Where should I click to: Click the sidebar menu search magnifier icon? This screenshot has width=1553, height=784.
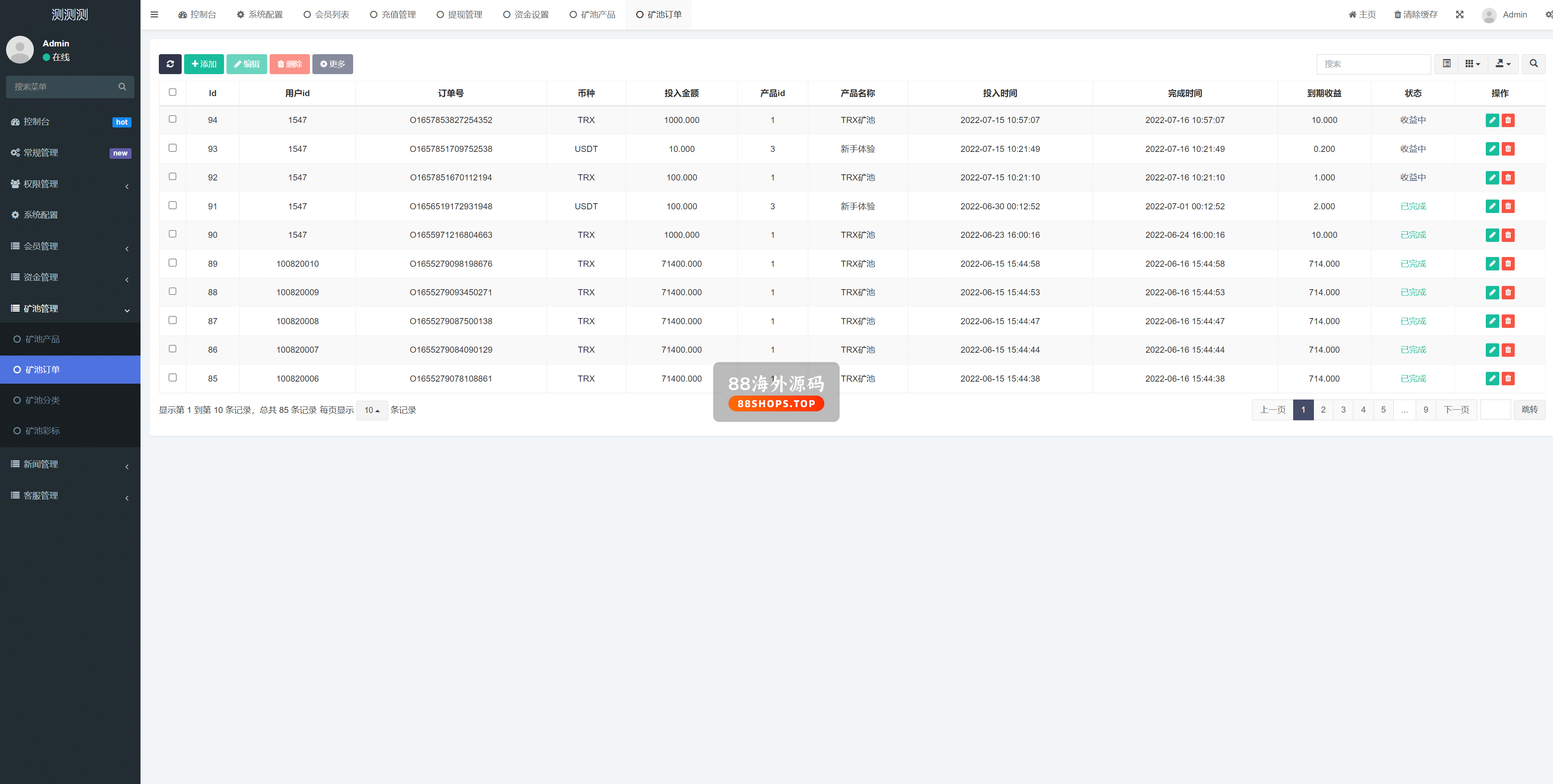122,87
